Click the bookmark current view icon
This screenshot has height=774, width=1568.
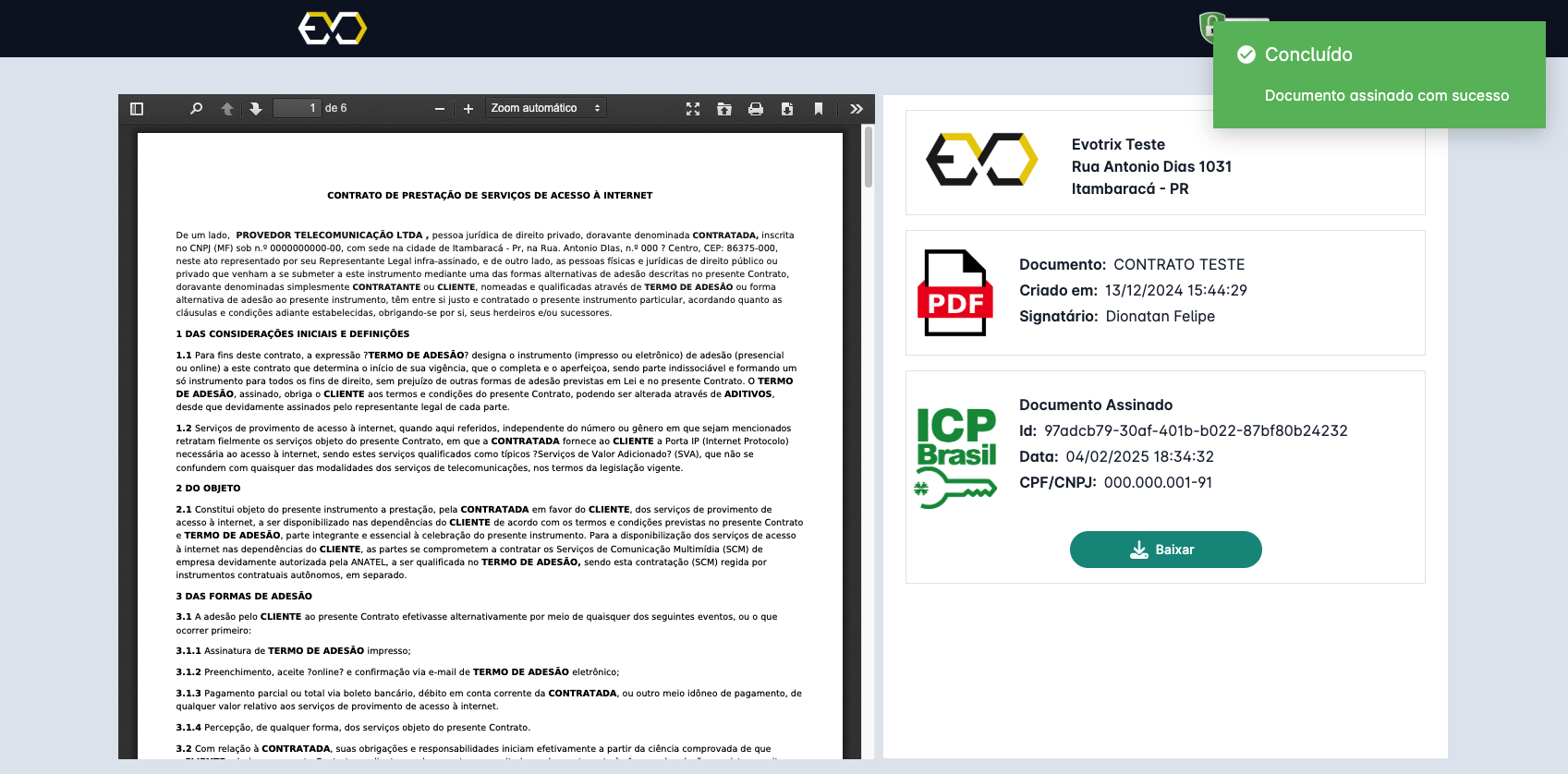click(819, 109)
